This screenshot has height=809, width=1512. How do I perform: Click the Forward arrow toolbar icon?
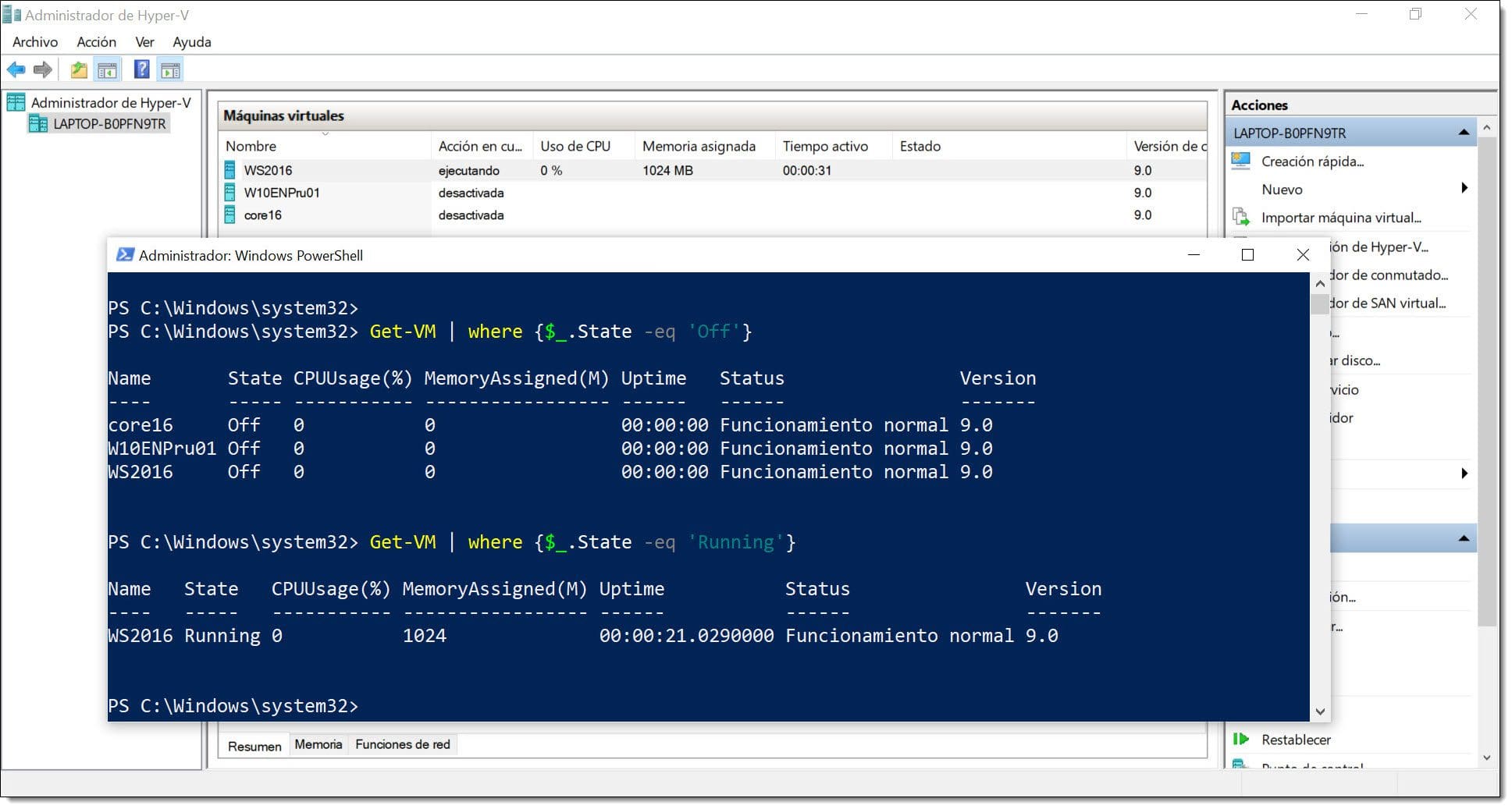(43, 70)
